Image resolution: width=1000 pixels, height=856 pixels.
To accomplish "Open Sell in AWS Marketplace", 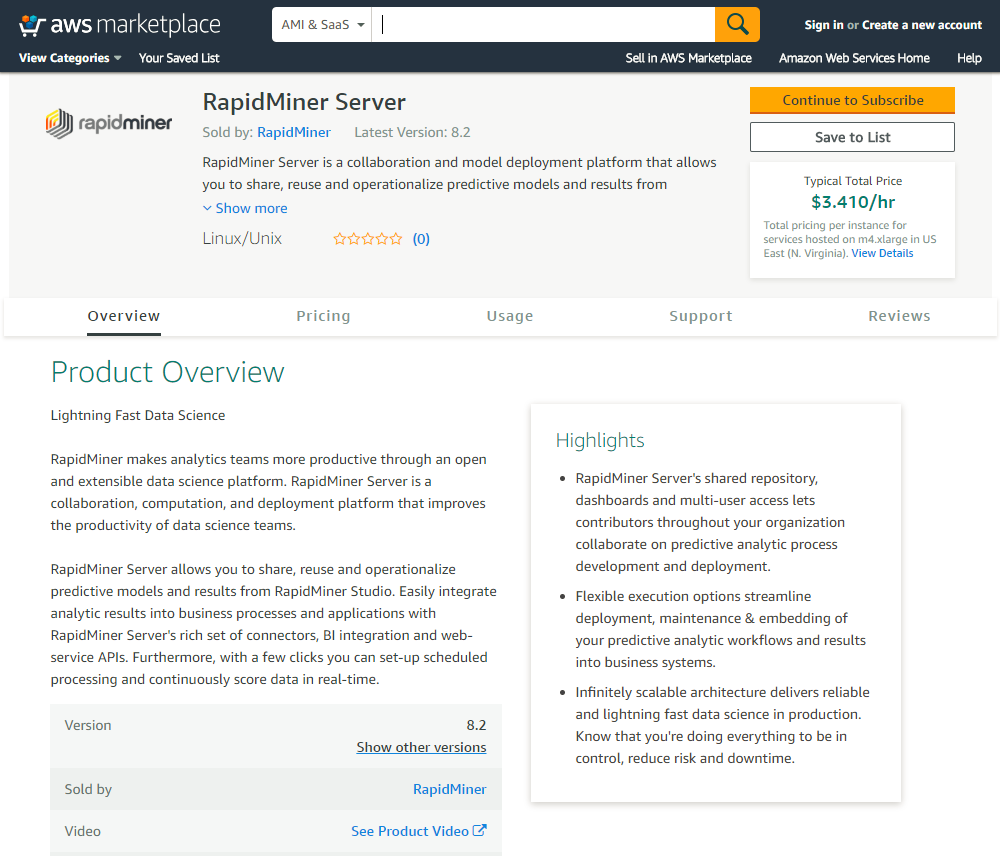I will coord(688,58).
